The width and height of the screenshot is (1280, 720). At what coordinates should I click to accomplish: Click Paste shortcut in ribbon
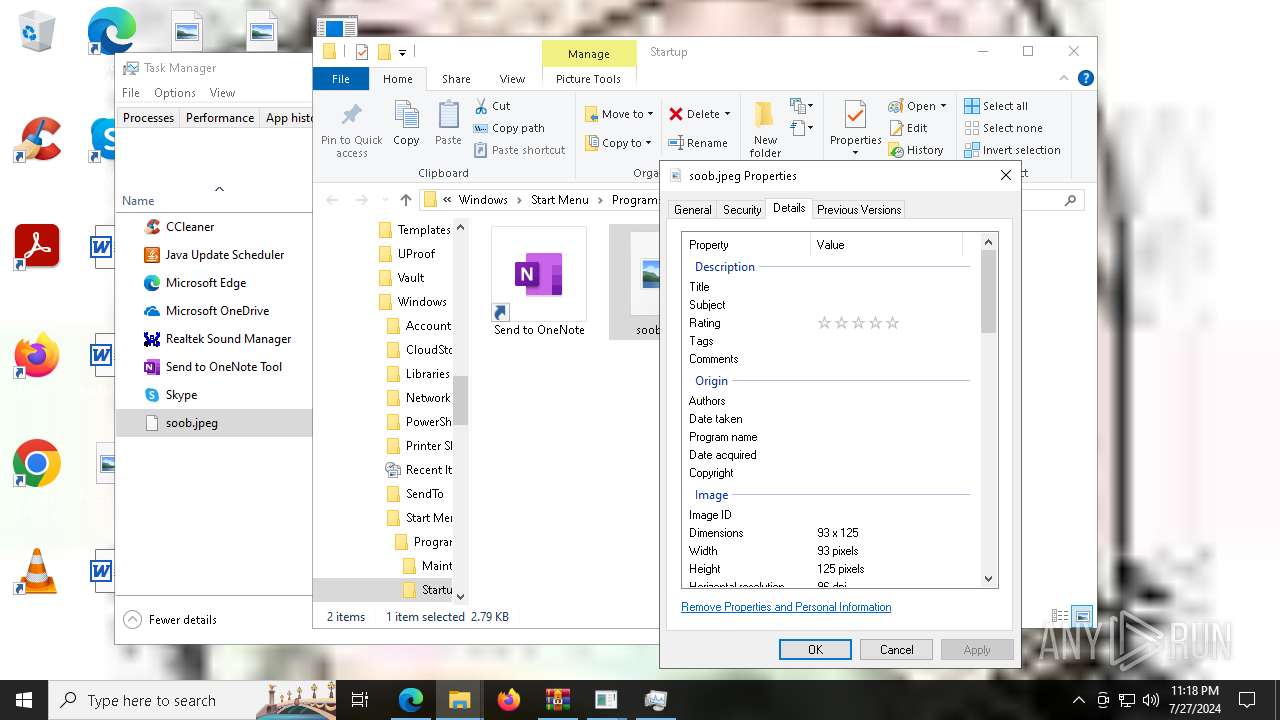(519, 150)
